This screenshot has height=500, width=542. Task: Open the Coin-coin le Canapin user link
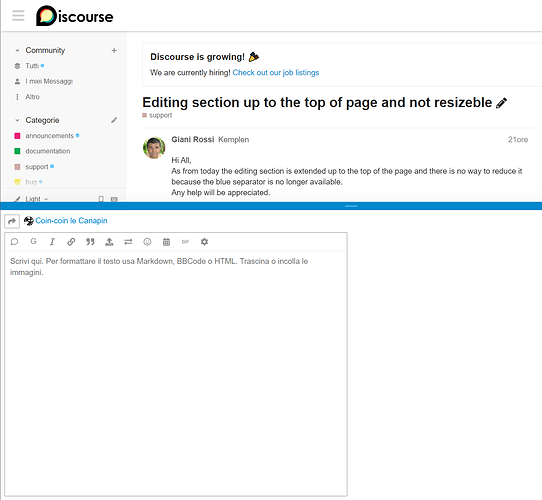pos(71,221)
